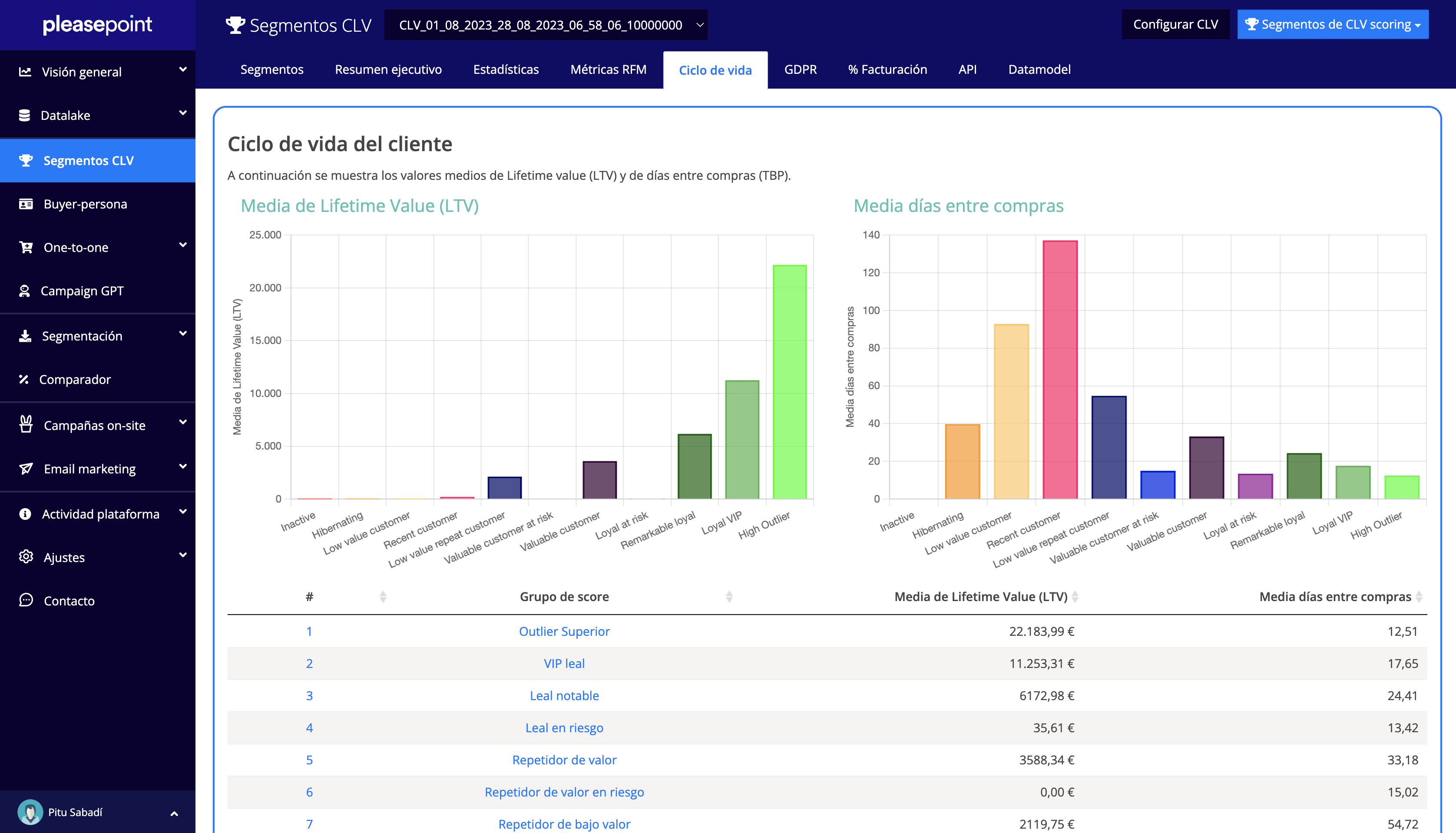
Task: Click the Buyer-persona ID card icon
Action: pyautogui.click(x=26, y=204)
